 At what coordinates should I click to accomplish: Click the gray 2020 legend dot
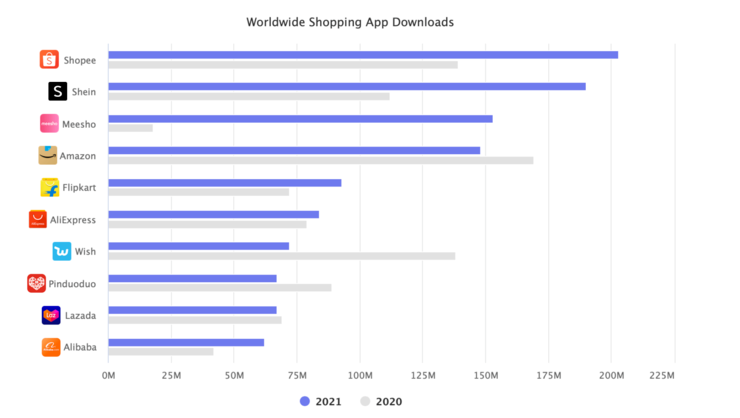(365, 401)
